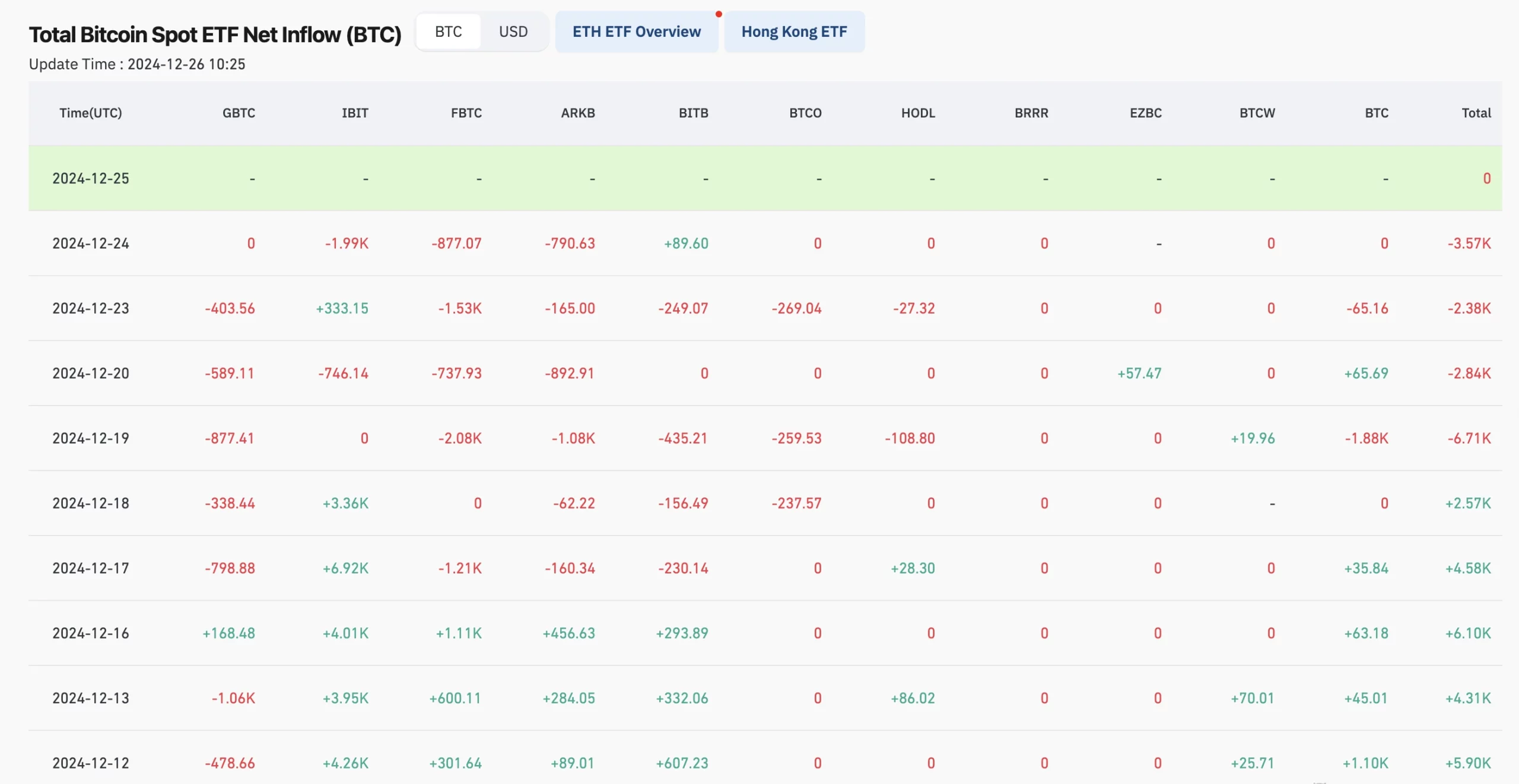Select the 2024-12-24 date cell

coord(91,243)
